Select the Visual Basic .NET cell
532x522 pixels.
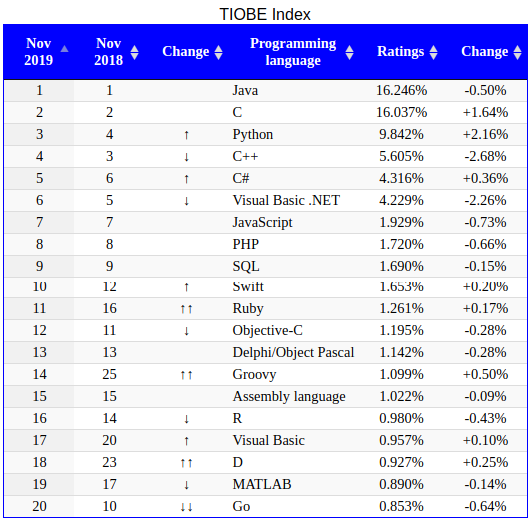pos(286,200)
